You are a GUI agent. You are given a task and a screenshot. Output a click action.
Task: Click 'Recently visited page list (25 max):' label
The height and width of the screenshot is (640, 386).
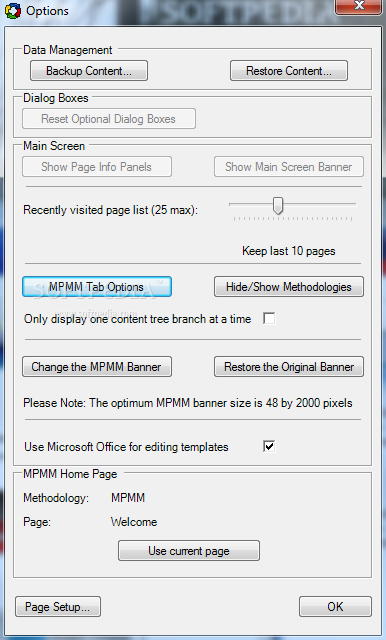coord(111,210)
